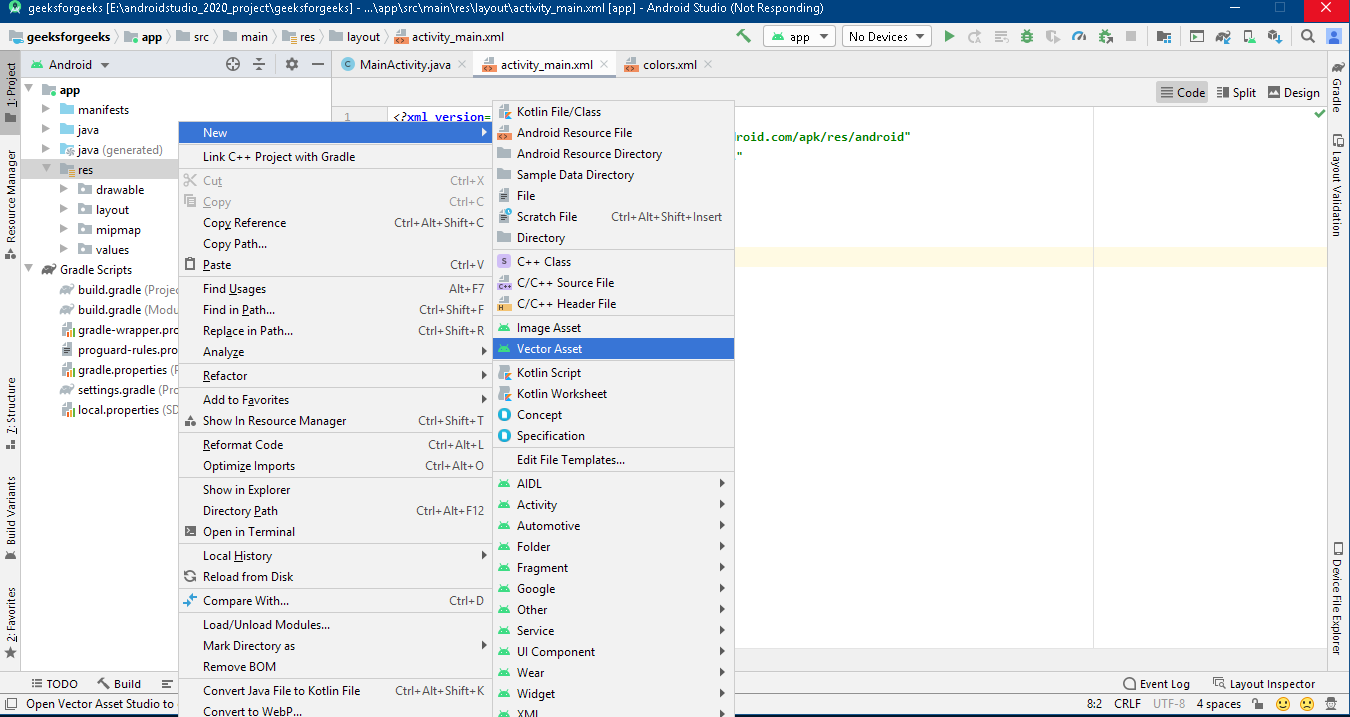Click Run with Coverage icon
This screenshot has width=1350, height=717.
(x=1053, y=36)
